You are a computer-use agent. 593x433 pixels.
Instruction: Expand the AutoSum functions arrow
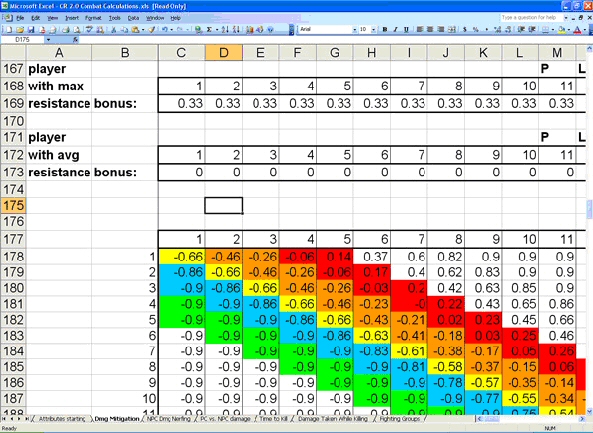217,29
